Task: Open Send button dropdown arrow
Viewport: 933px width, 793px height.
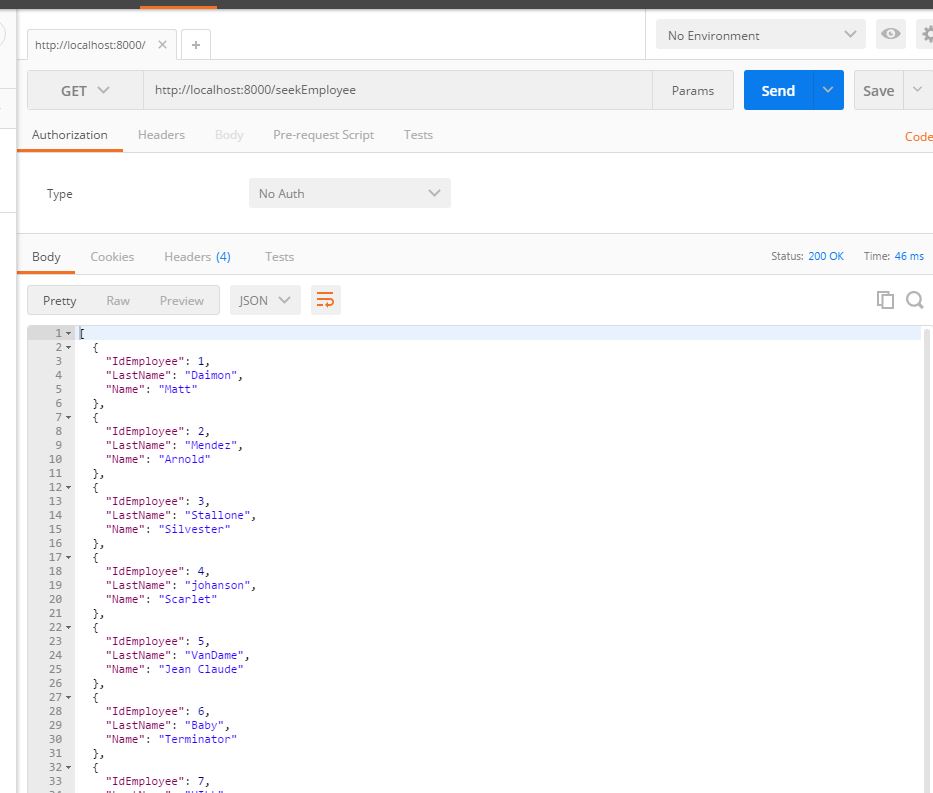Action: click(x=828, y=90)
